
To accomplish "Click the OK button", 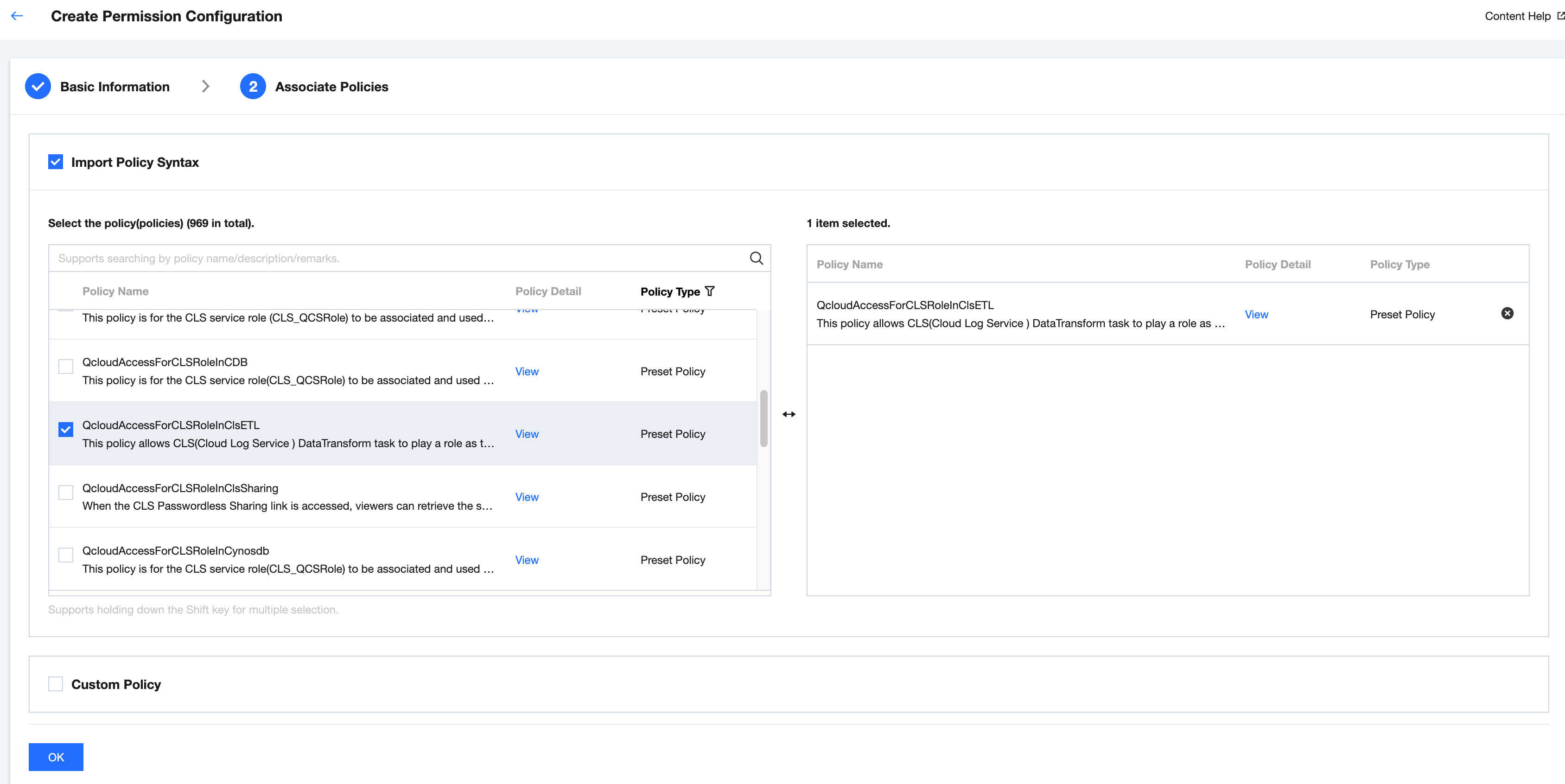I will pyautogui.click(x=56, y=757).
